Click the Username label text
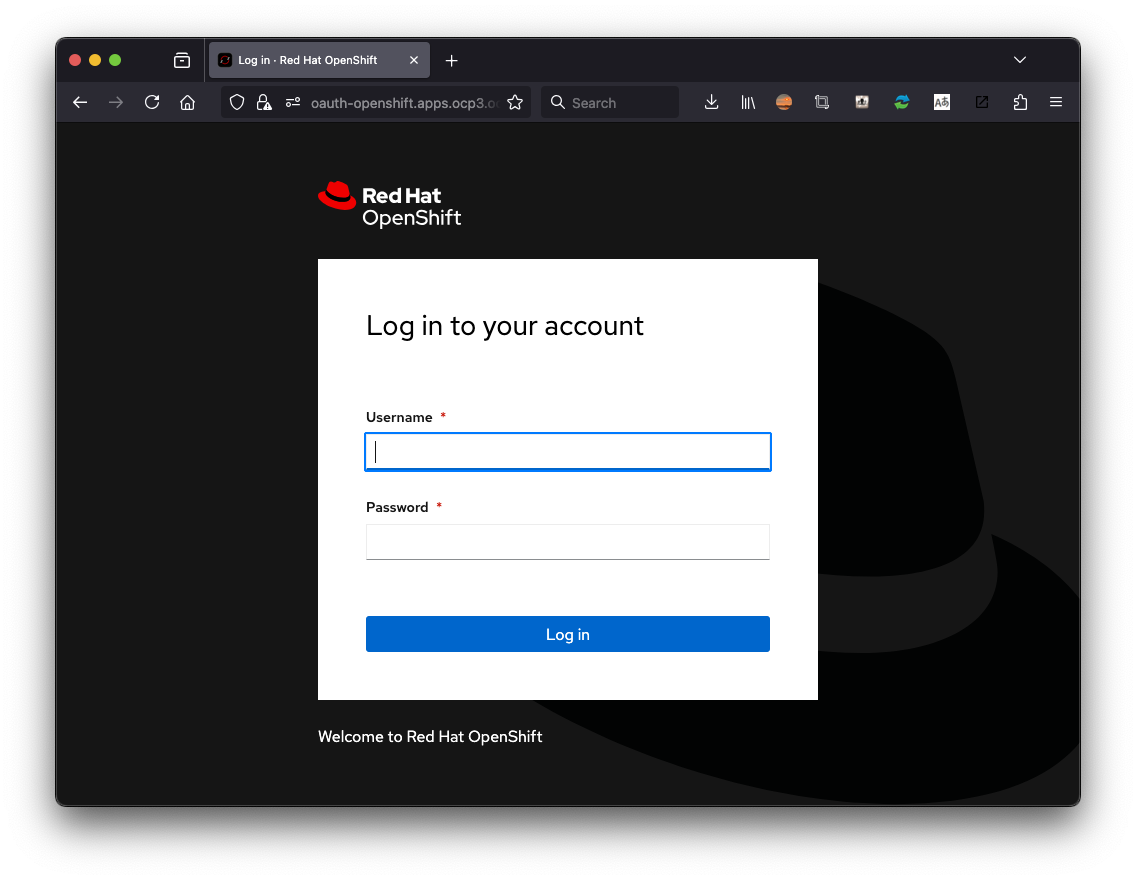The image size is (1136, 880). (x=399, y=417)
